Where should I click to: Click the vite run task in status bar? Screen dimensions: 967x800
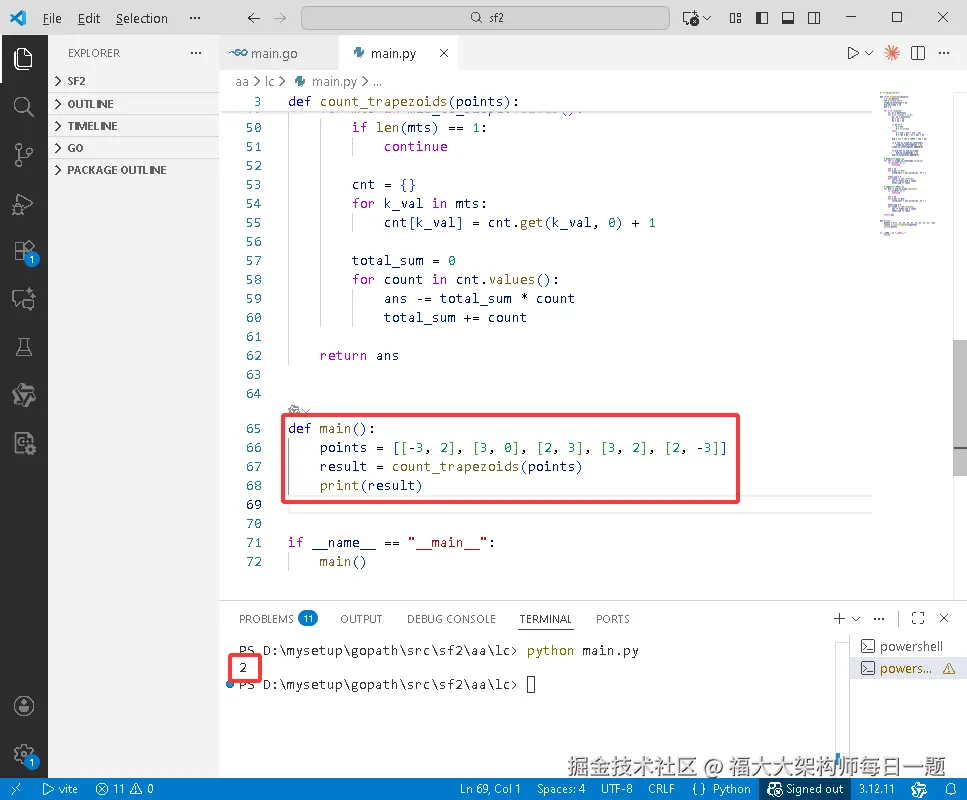[x=60, y=789]
